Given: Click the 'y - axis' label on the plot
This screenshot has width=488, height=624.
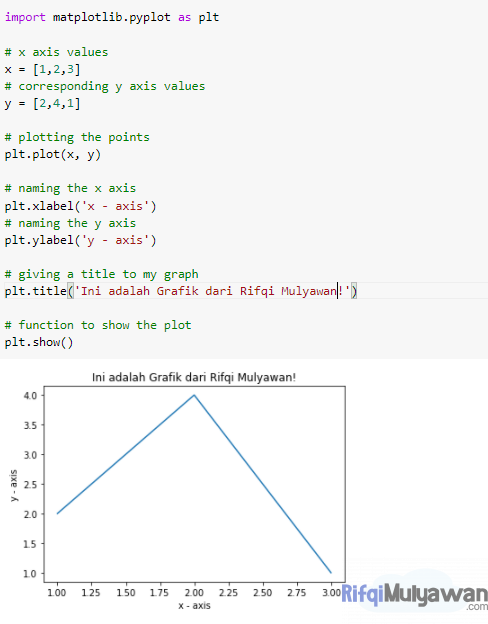Looking at the screenshot, I should pyautogui.click(x=14, y=486).
